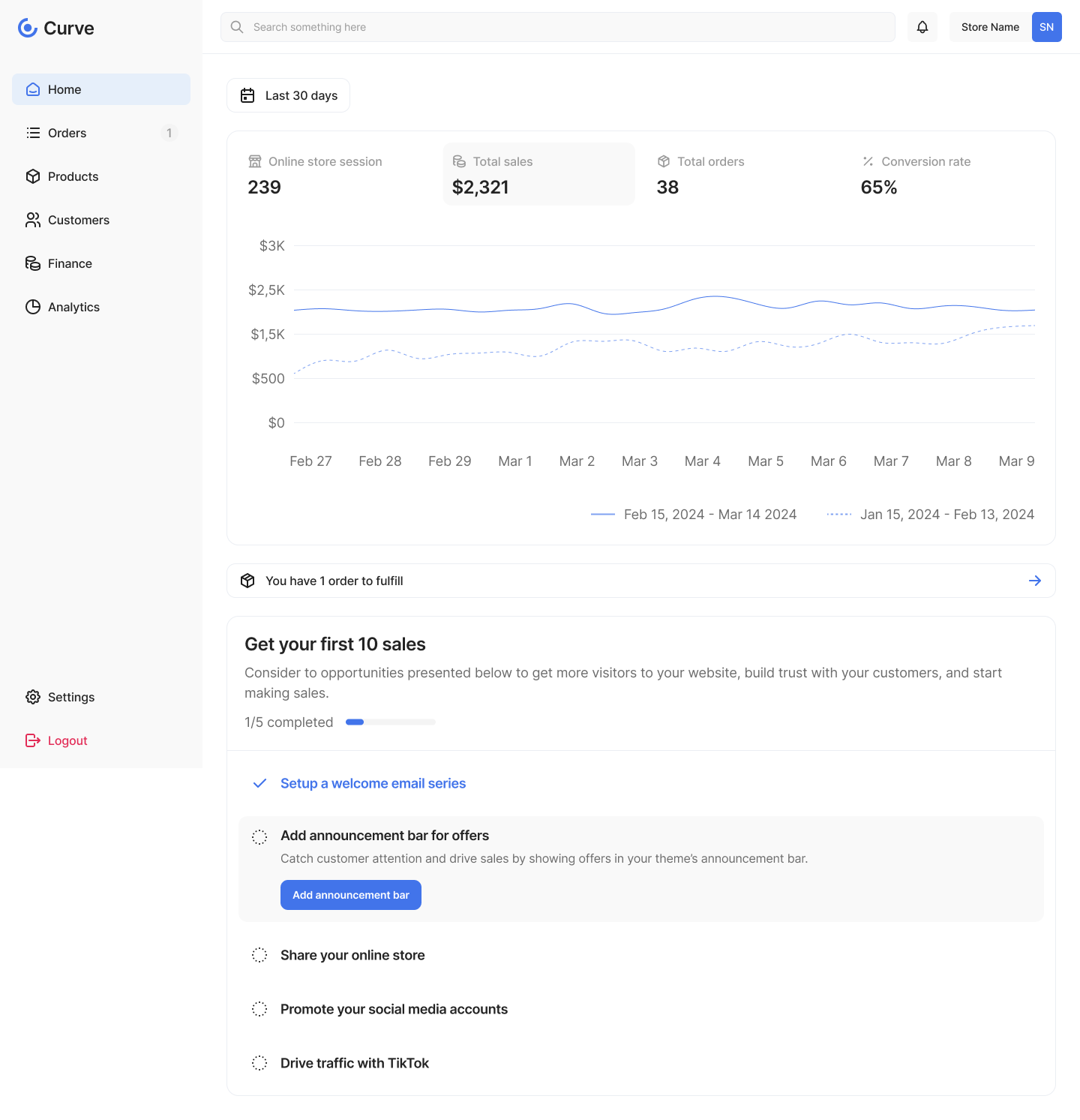
Task: Toggle the circle for Drive traffic with TikTok
Action: tap(259, 1063)
